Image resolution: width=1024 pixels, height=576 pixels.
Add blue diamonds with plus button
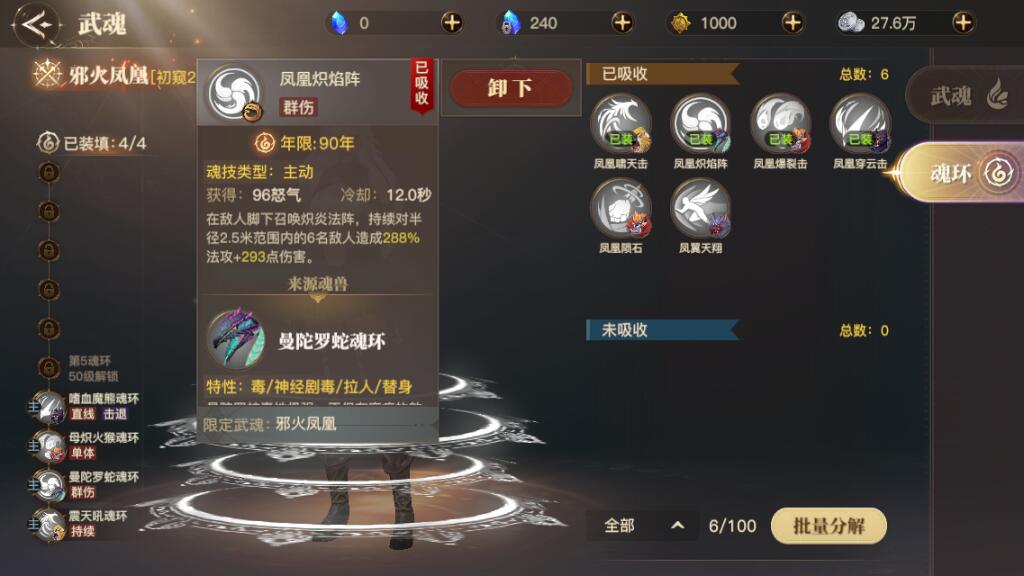coord(452,23)
